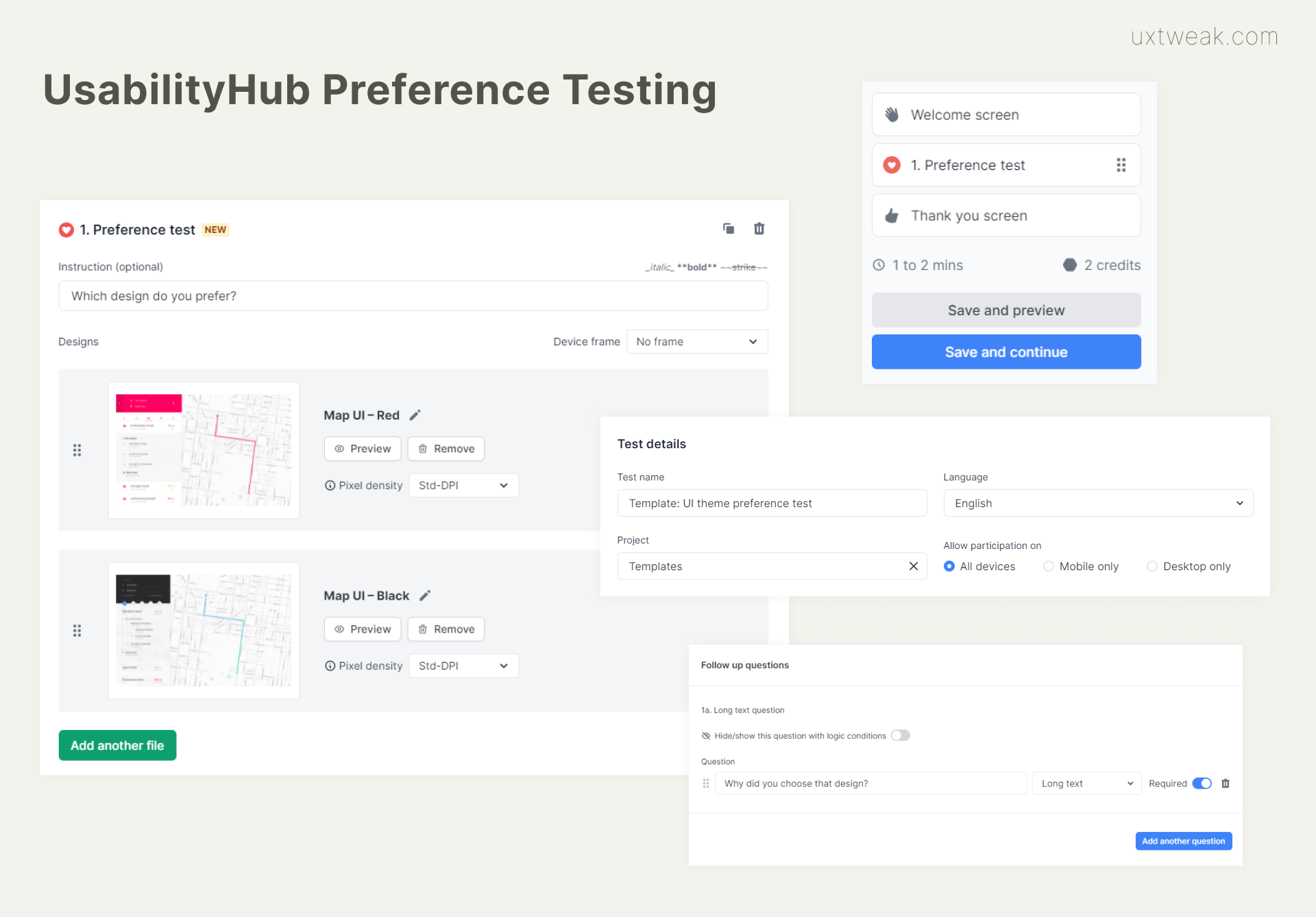Open the Project Templates combo box
The image size is (1316, 917).
(x=772, y=566)
